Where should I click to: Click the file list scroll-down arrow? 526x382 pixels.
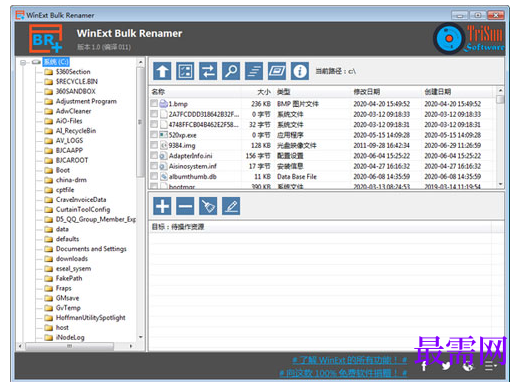(500, 184)
